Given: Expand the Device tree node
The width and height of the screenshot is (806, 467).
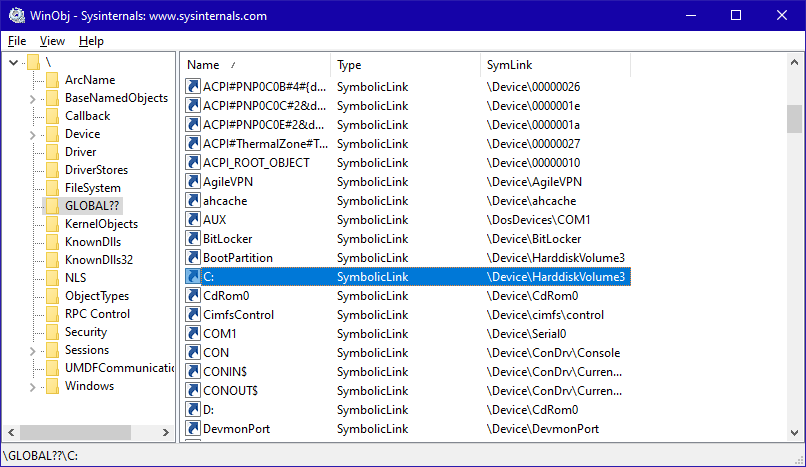Looking at the screenshot, I should [33, 134].
